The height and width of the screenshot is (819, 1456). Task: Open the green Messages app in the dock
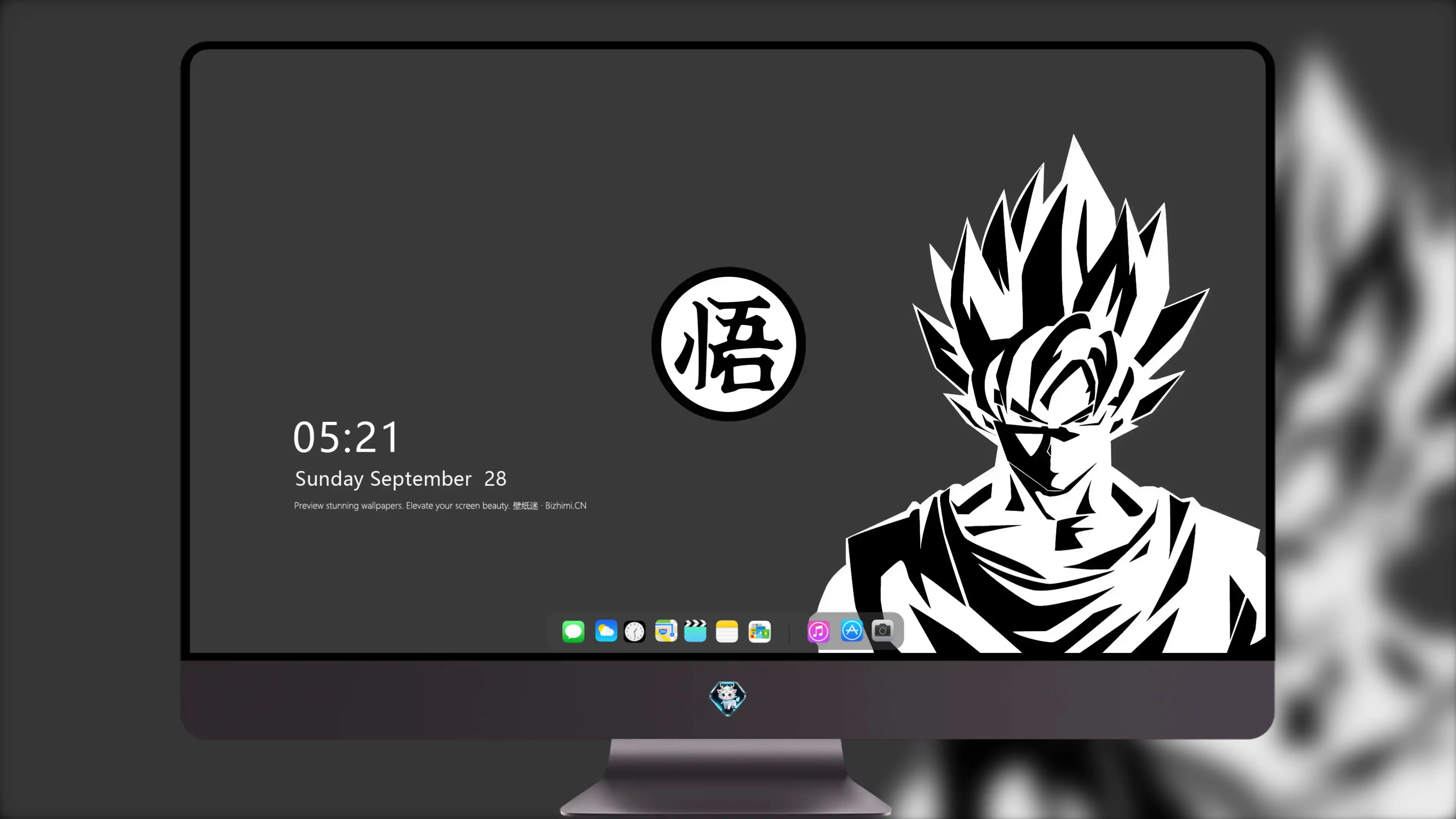coord(573,631)
